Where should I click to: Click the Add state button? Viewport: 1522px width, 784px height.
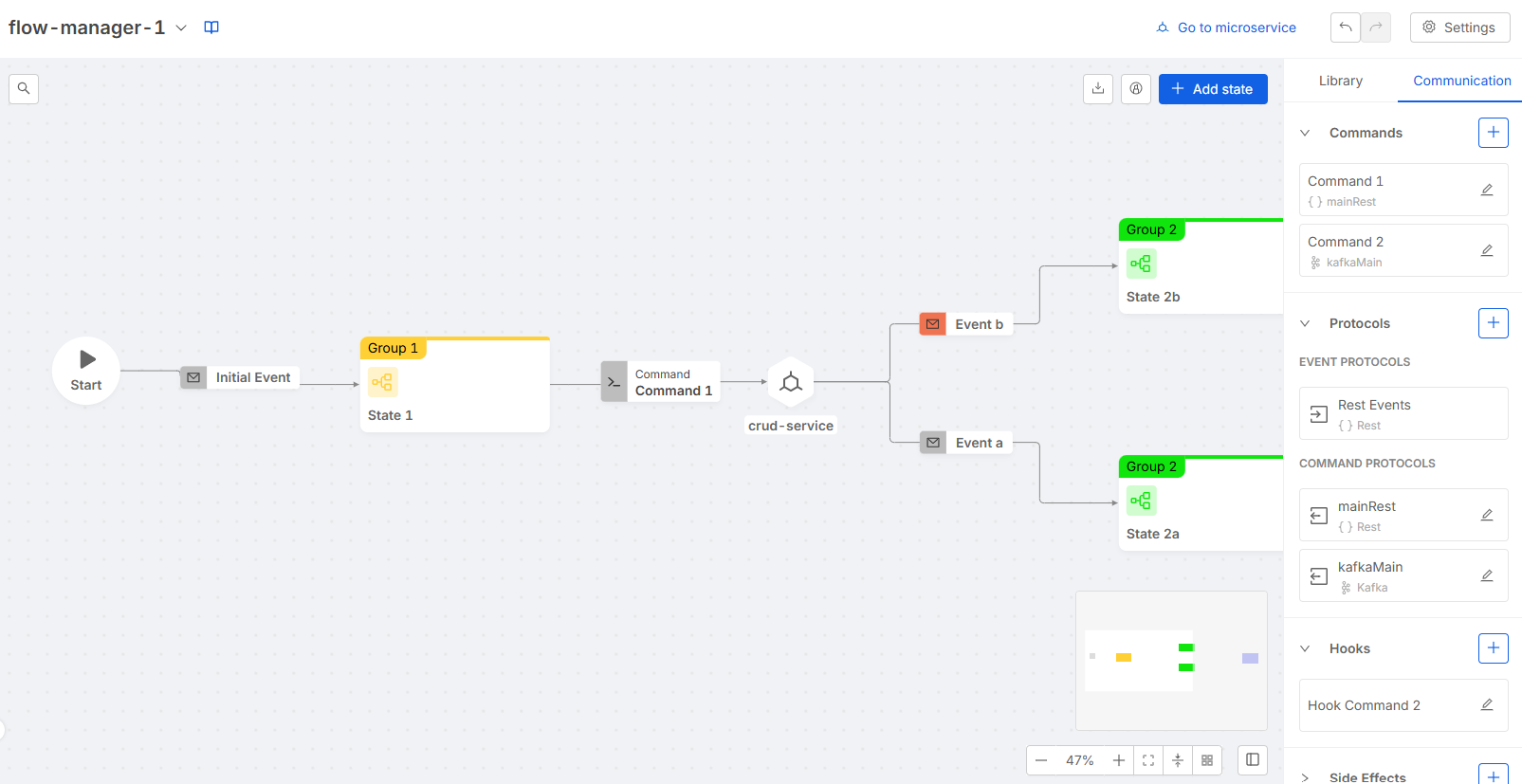pyautogui.click(x=1213, y=89)
